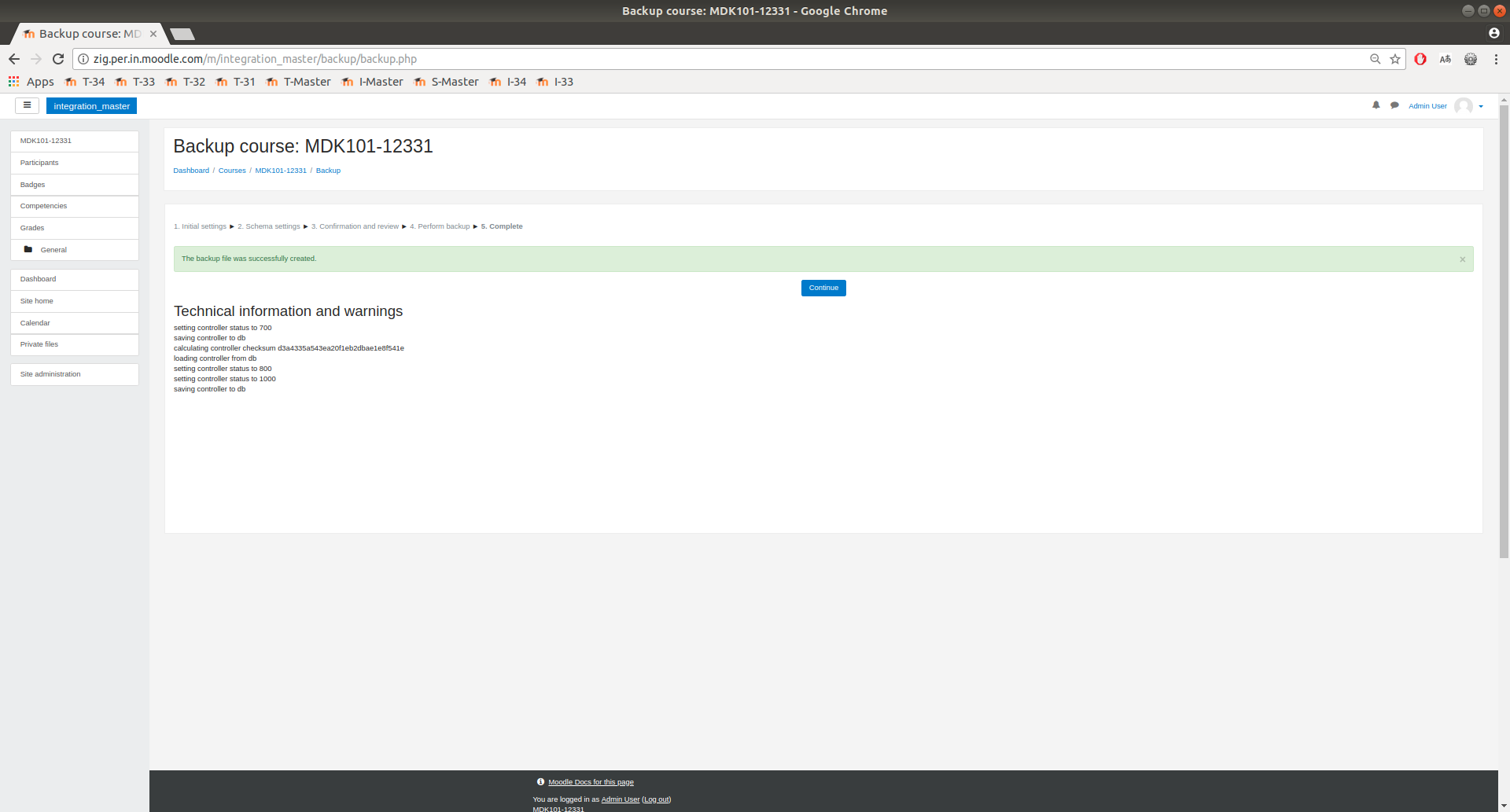This screenshot has height=812, width=1510.
Task: Open the T-Master bookmark
Action: point(299,82)
